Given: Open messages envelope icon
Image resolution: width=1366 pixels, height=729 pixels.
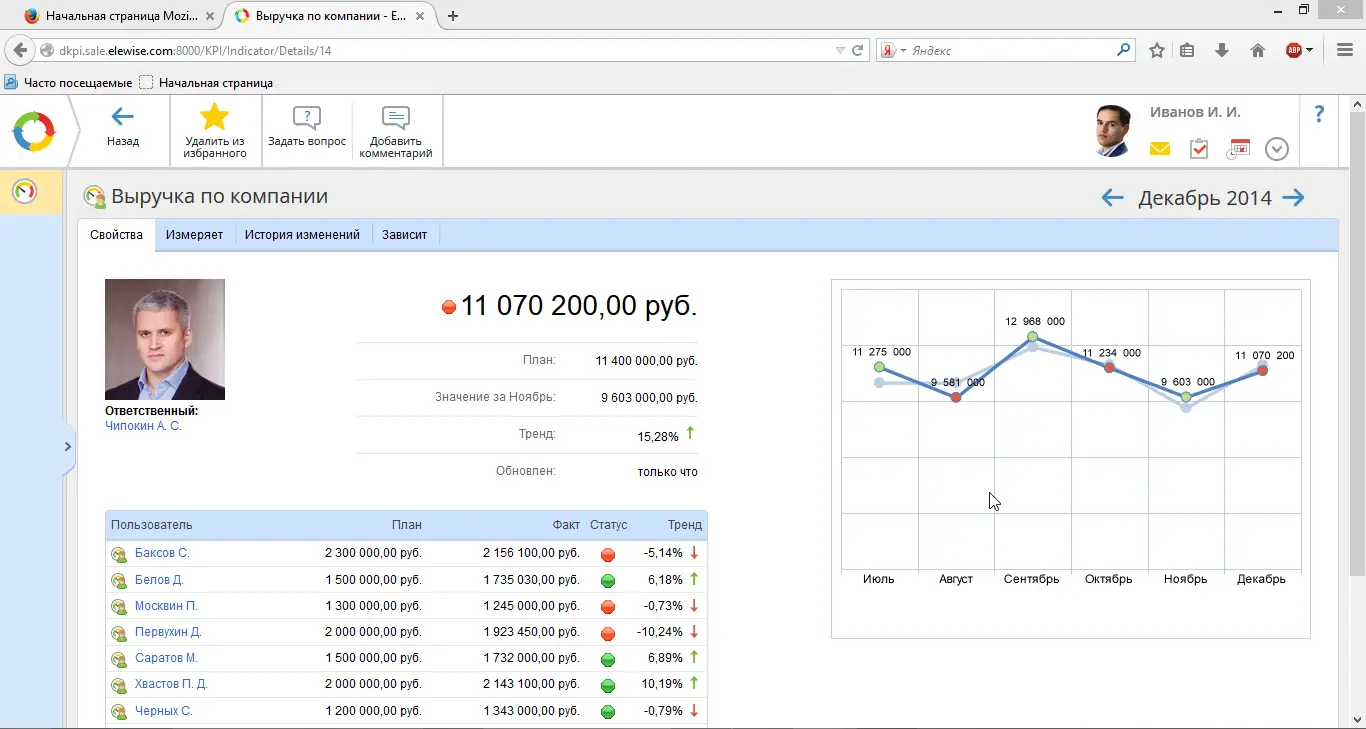Looking at the screenshot, I should tap(1160, 149).
